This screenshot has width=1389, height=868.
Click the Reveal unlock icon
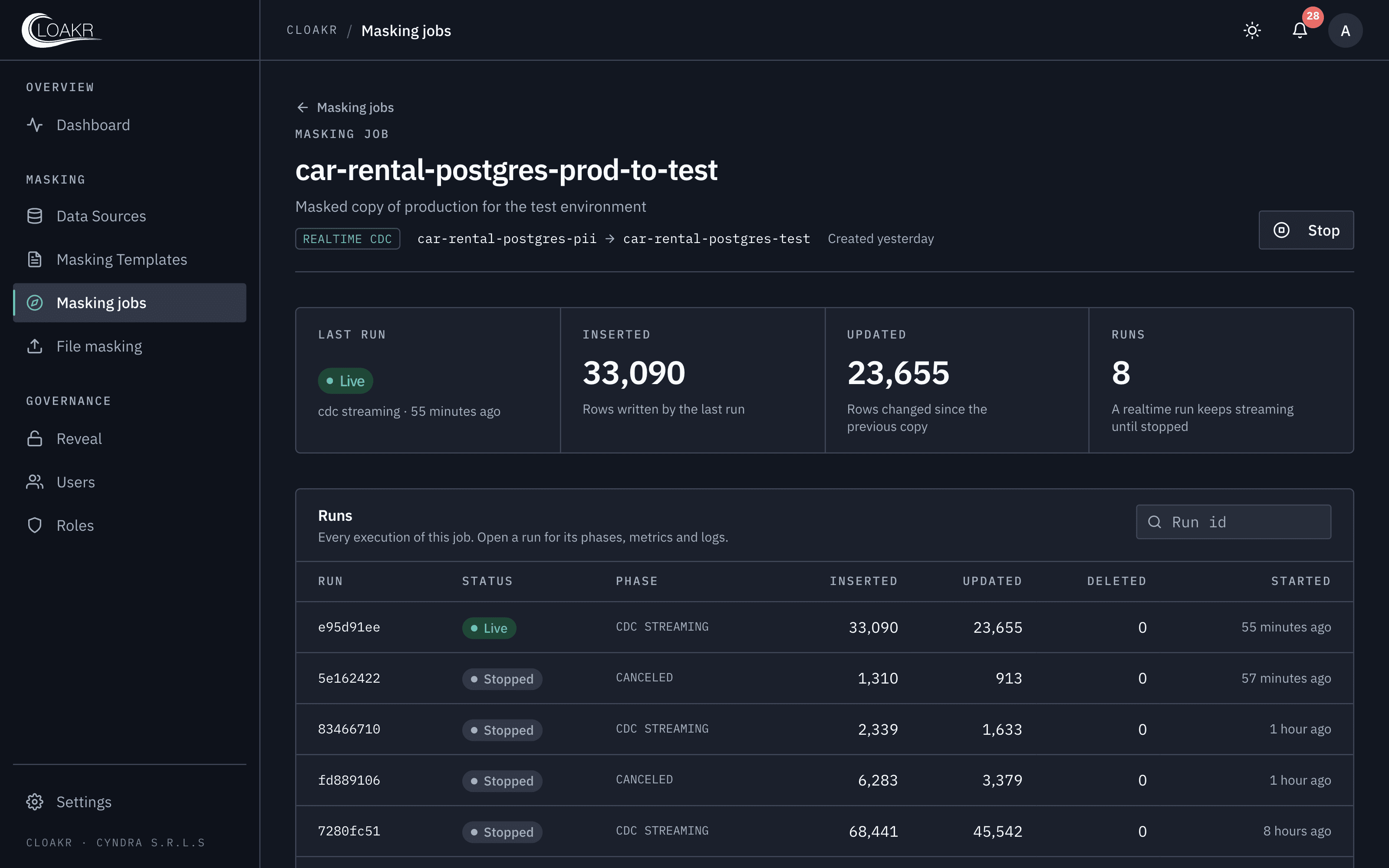pyautogui.click(x=35, y=439)
